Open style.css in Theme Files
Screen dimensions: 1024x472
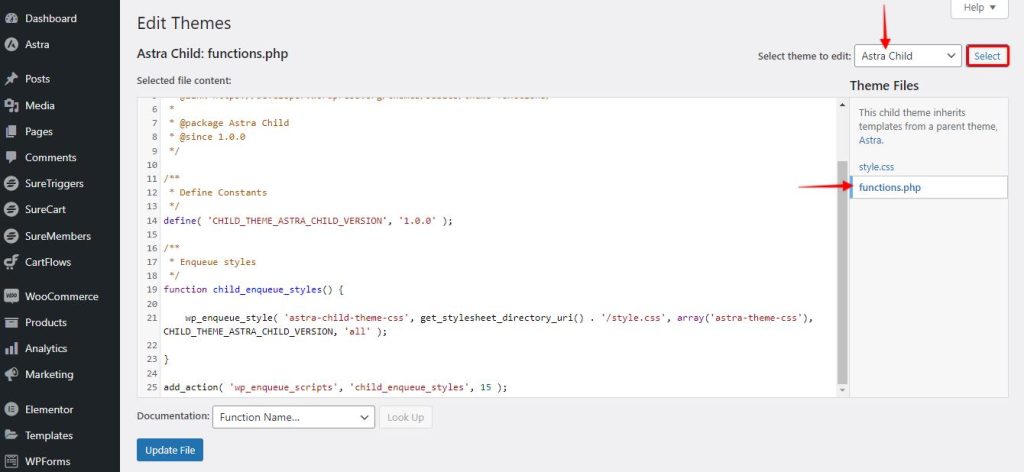(x=876, y=166)
